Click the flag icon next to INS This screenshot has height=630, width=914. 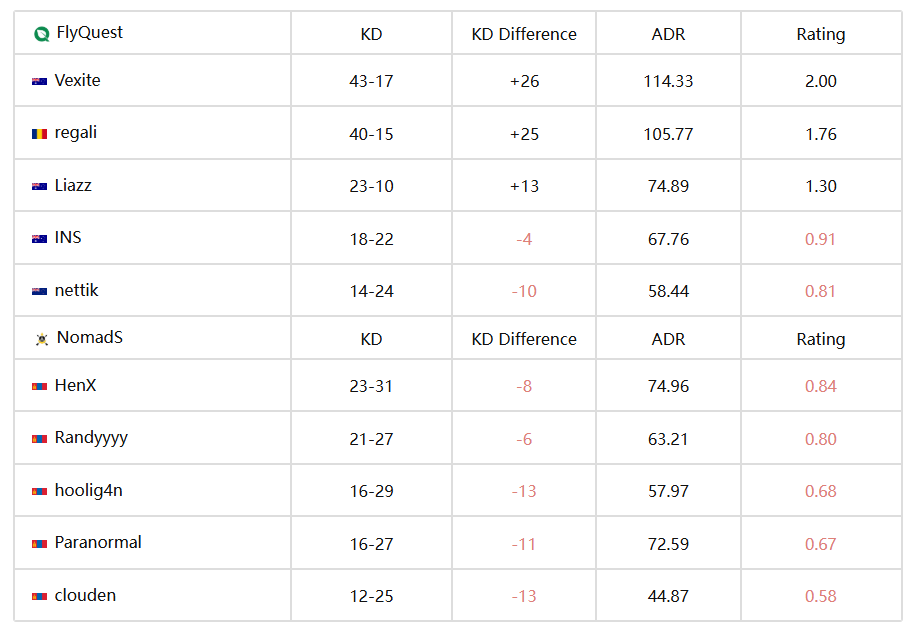39,239
